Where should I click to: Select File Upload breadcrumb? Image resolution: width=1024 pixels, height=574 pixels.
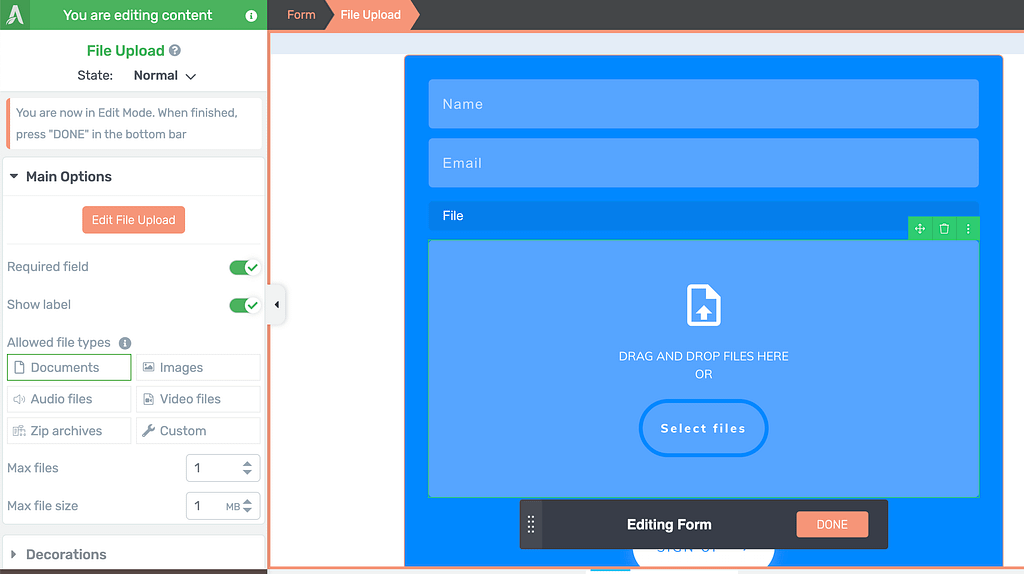(x=370, y=15)
